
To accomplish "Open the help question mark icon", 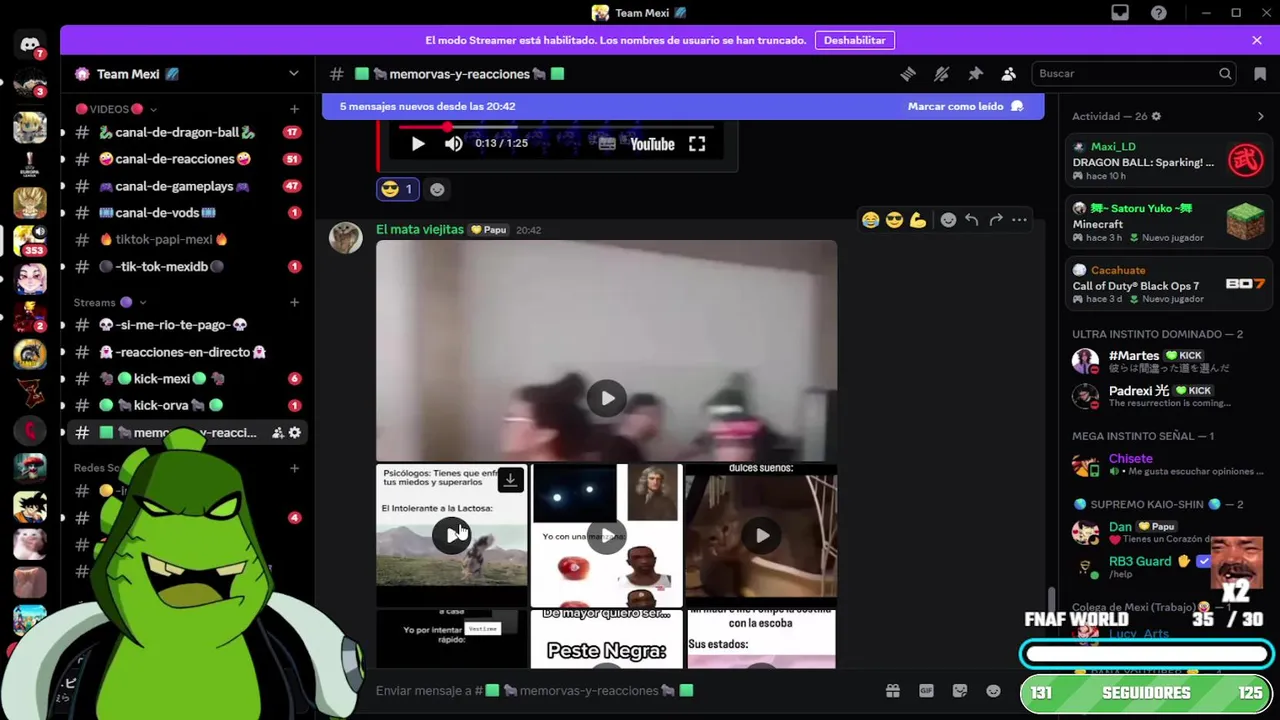I will click(1158, 13).
